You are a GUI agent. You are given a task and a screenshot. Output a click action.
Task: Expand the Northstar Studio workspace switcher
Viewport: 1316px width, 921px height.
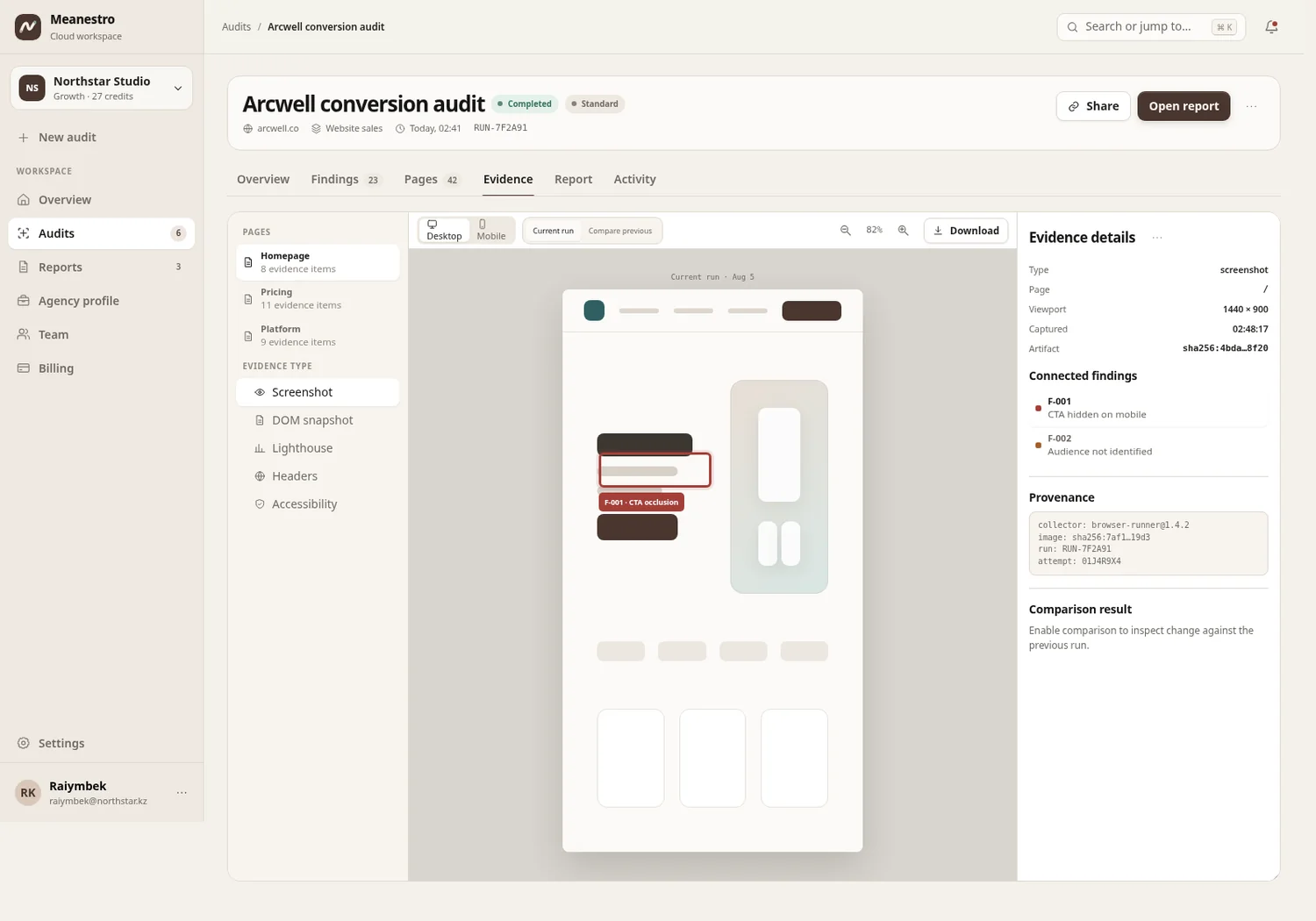point(102,88)
